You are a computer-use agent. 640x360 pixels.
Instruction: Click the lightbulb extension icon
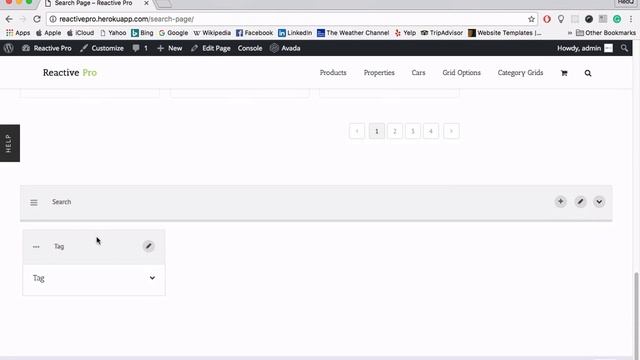click(561, 19)
